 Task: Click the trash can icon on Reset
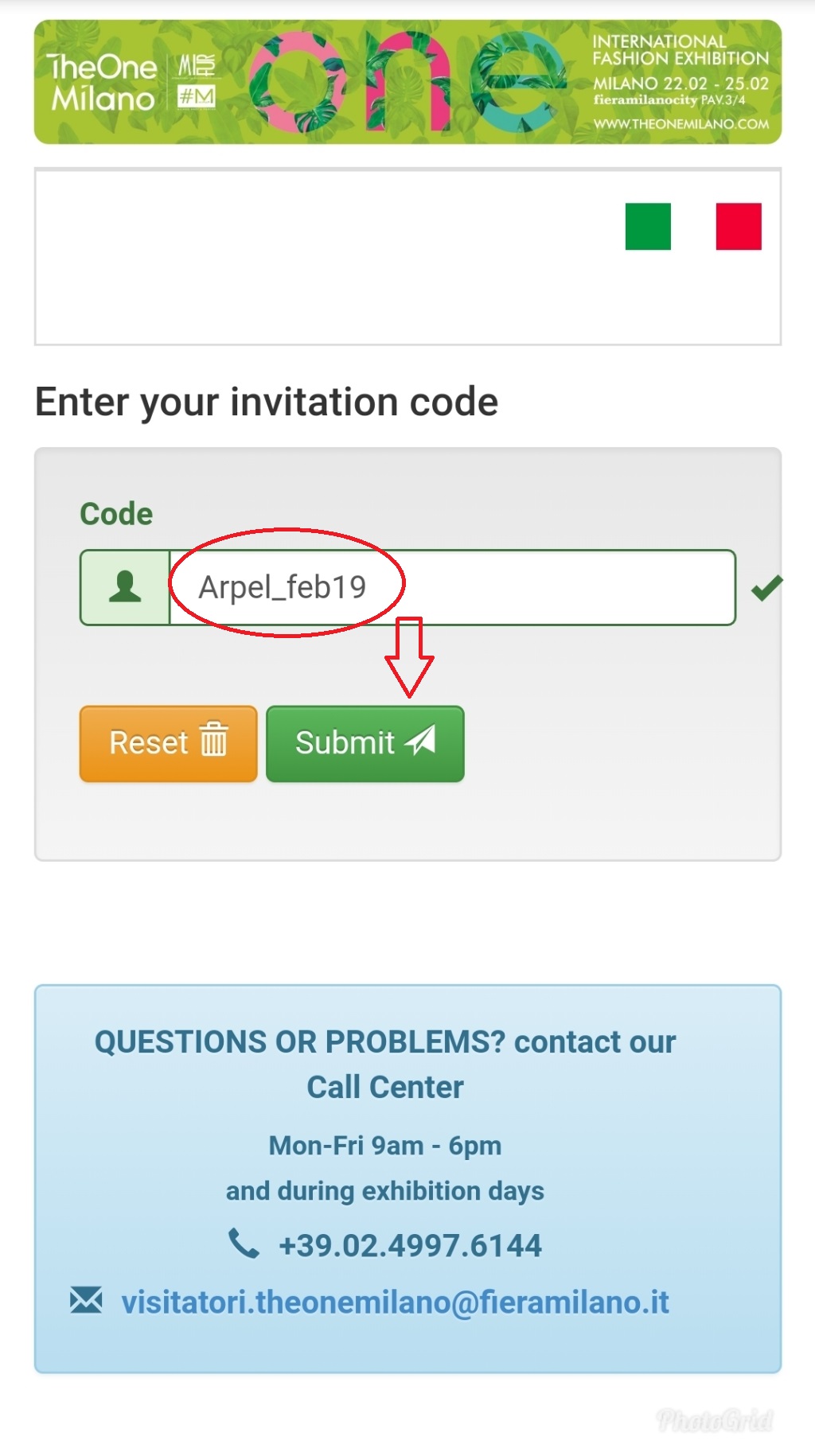(x=213, y=738)
